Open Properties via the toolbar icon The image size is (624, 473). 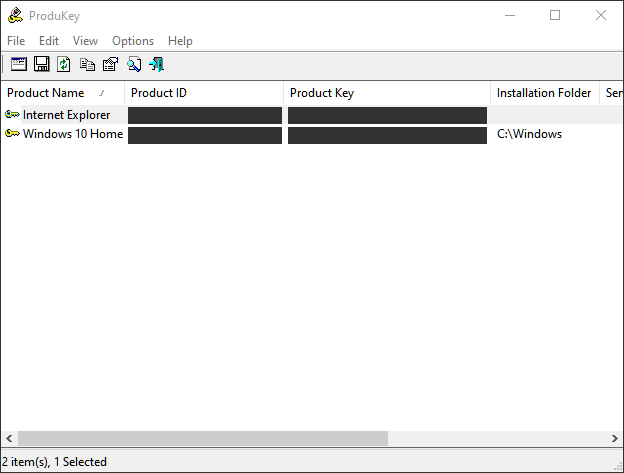point(110,64)
